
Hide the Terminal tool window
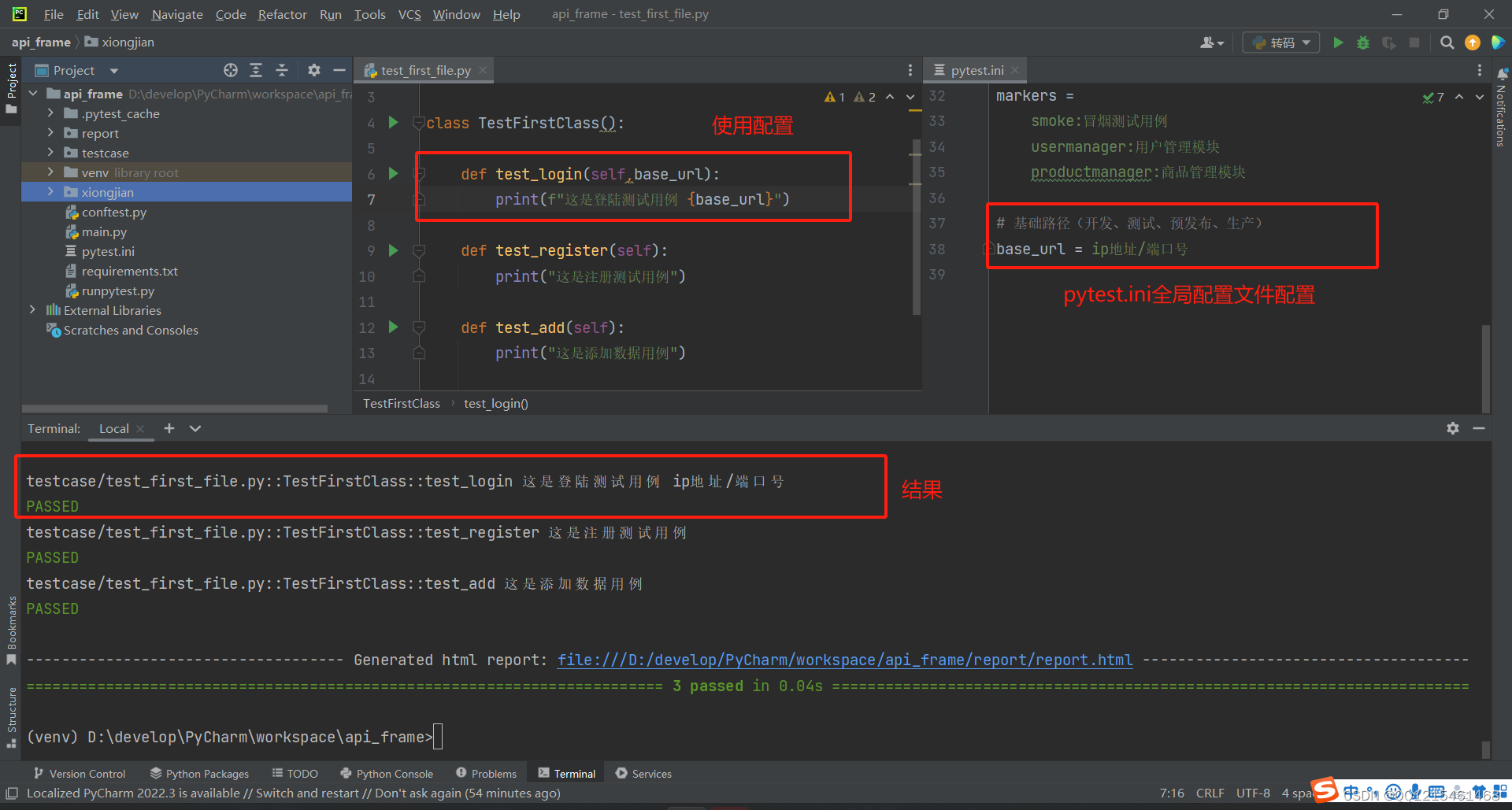pyautogui.click(x=1479, y=428)
